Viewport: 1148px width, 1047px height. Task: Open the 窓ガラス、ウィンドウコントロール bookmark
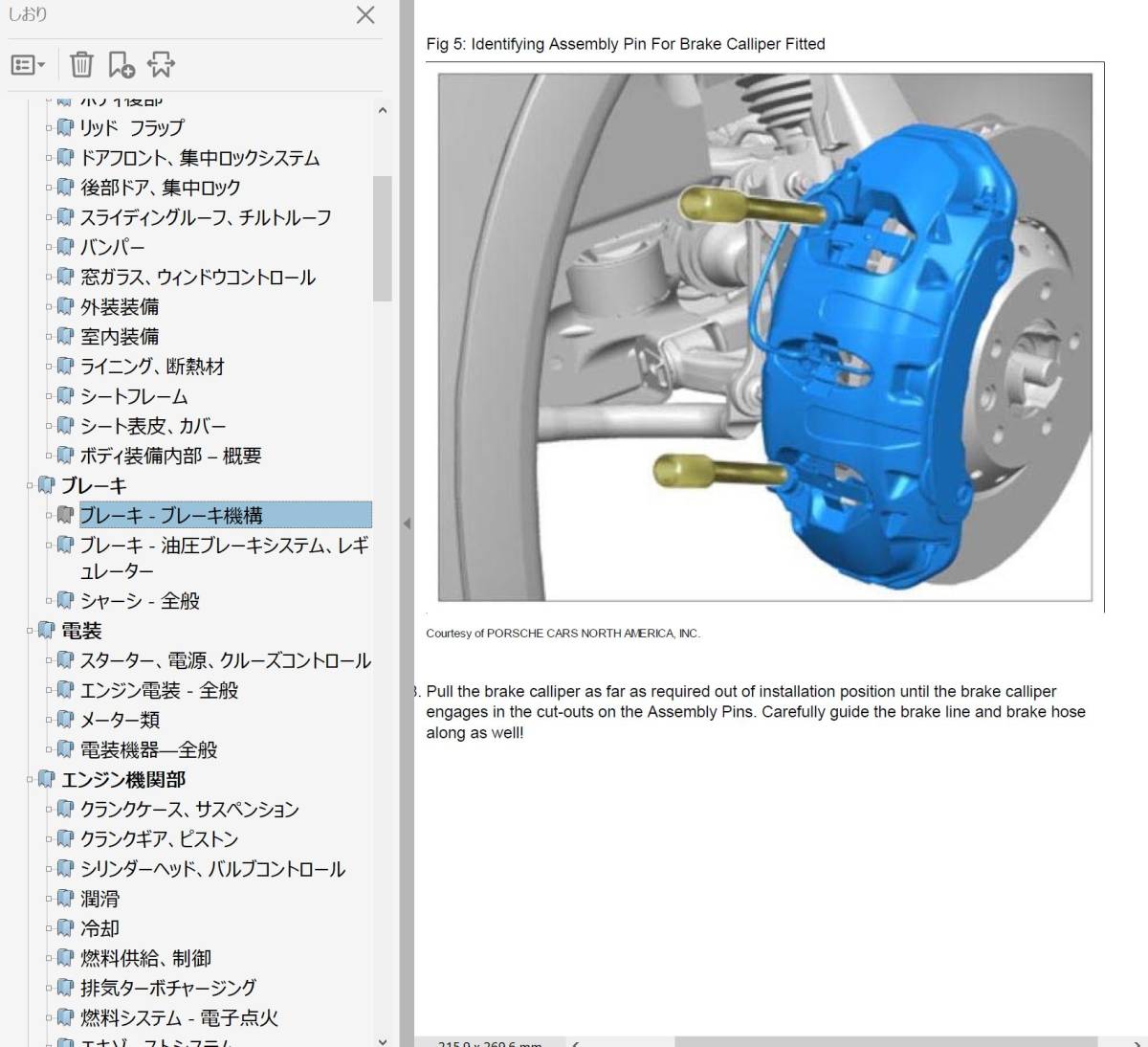click(198, 278)
